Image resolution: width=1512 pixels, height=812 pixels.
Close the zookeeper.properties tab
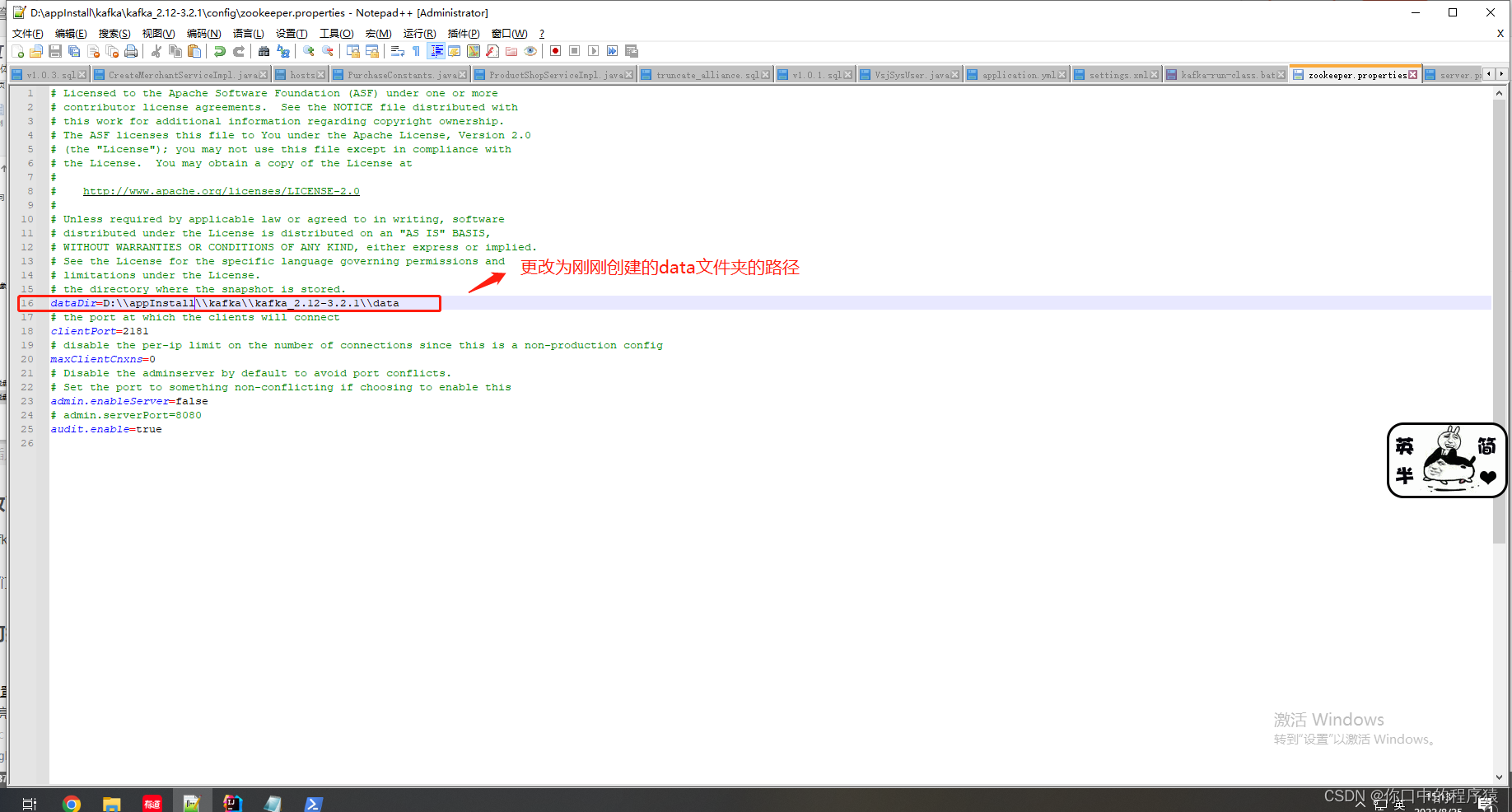(1413, 75)
